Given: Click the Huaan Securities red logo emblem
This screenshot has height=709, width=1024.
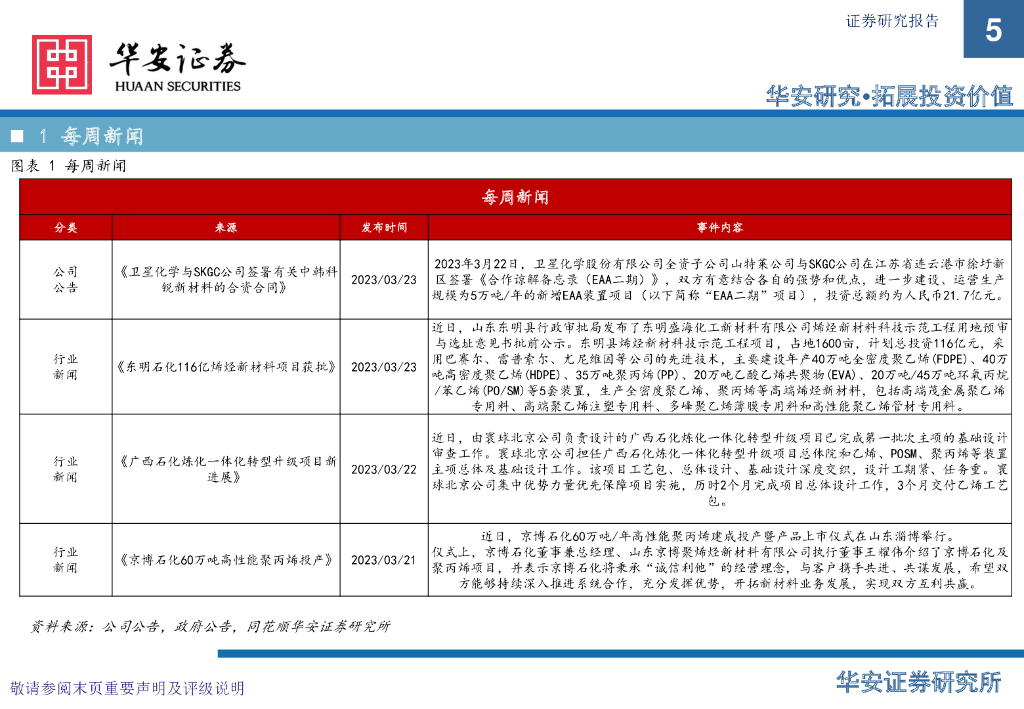Looking at the screenshot, I should coord(62,65).
